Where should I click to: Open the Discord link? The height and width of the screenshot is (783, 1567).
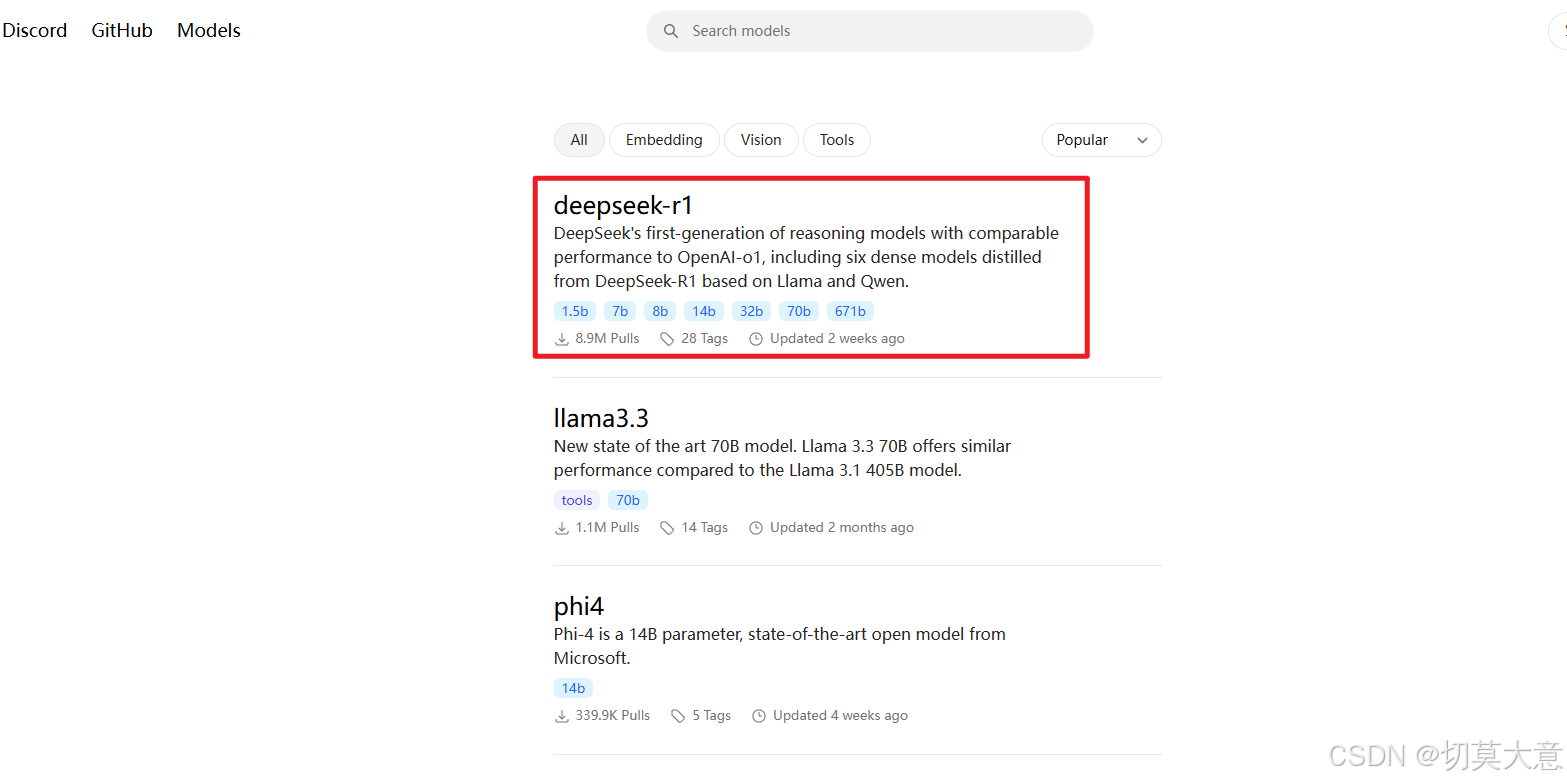35,30
